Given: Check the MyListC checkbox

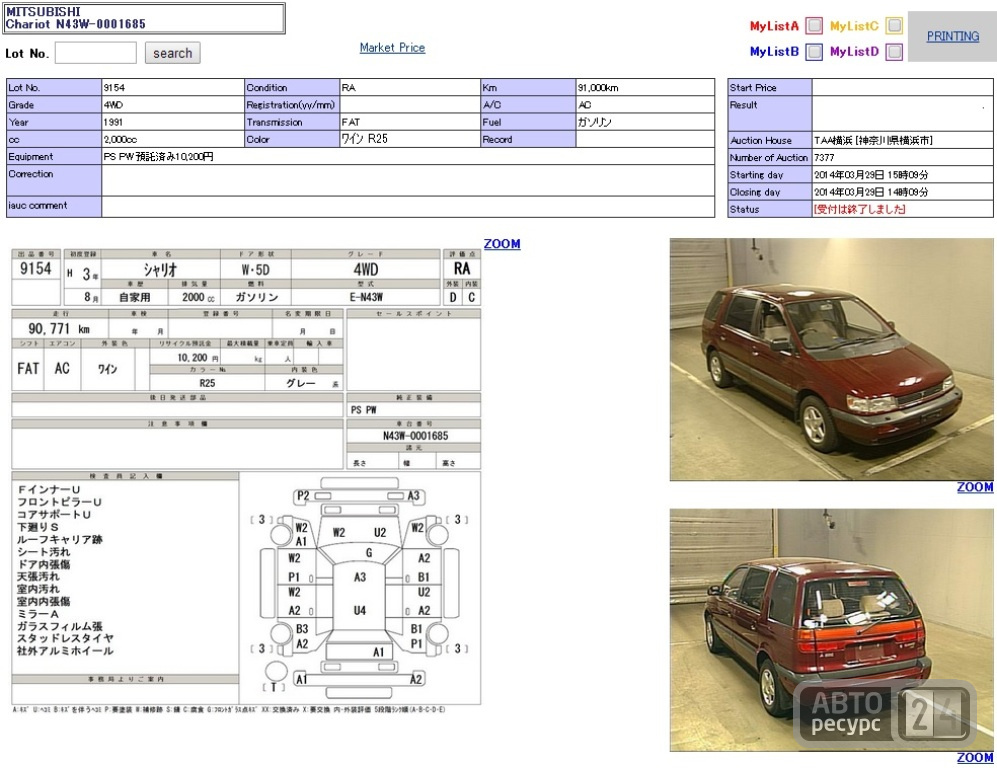Looking at the screenshot, I should (x=893, y=26).
